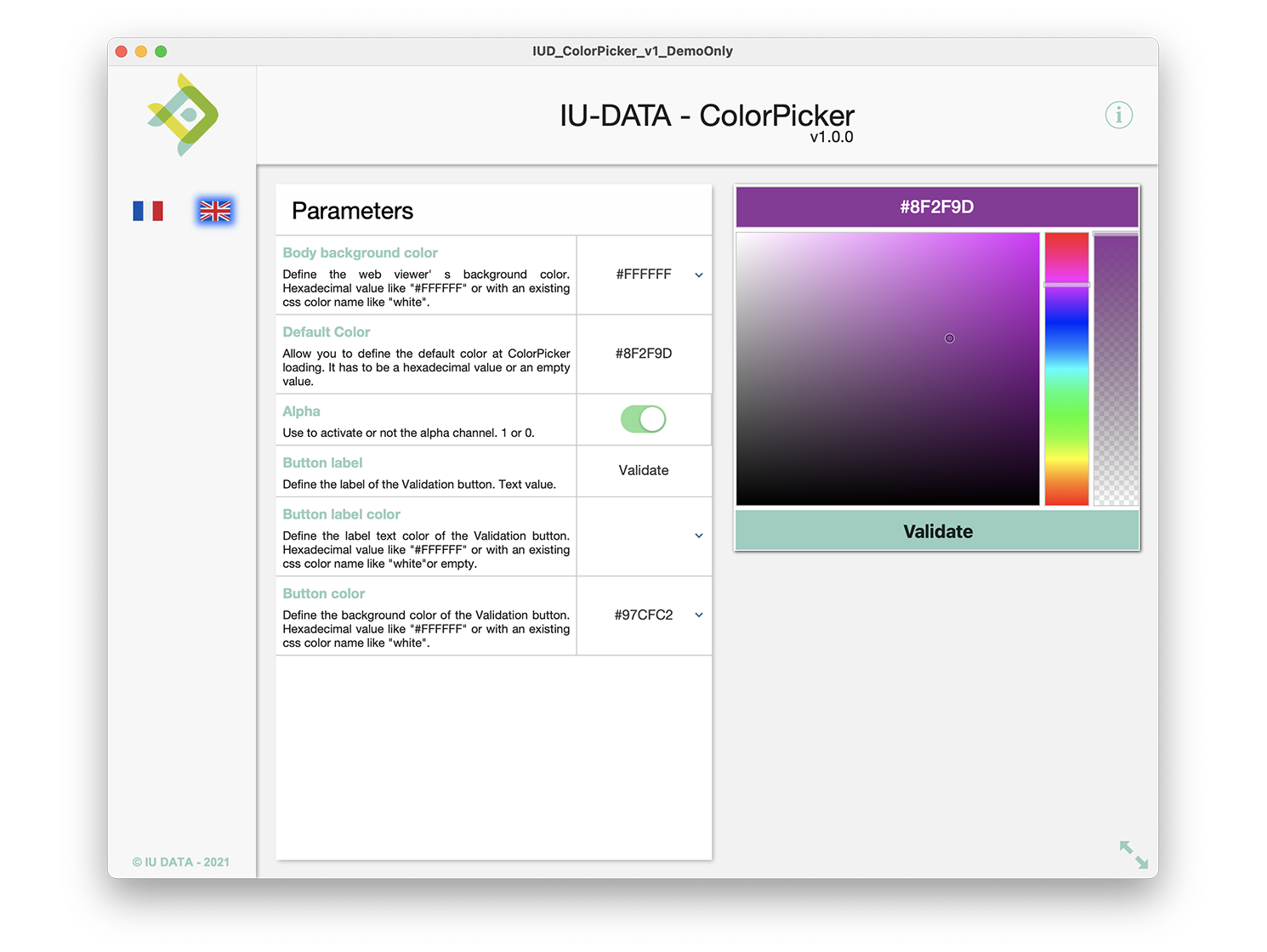Click the #8F2F9D color header preview
This screenshot has width=1267, height=952.
(937, 207)
